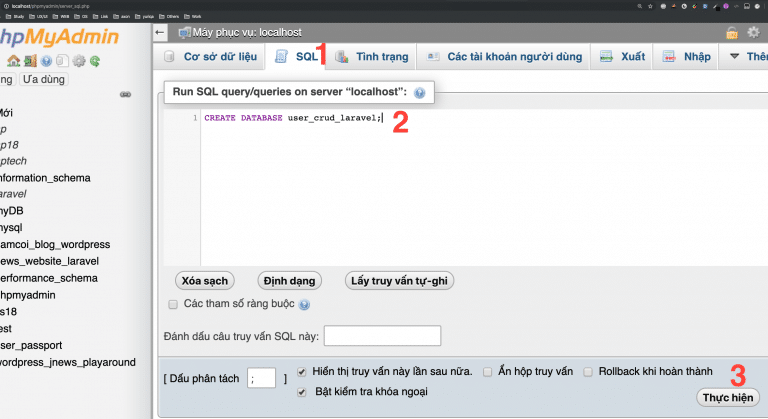This screenshot has width=768, height=419.
Task: Open news_website_laravel database
Action: tap(49, 261)
